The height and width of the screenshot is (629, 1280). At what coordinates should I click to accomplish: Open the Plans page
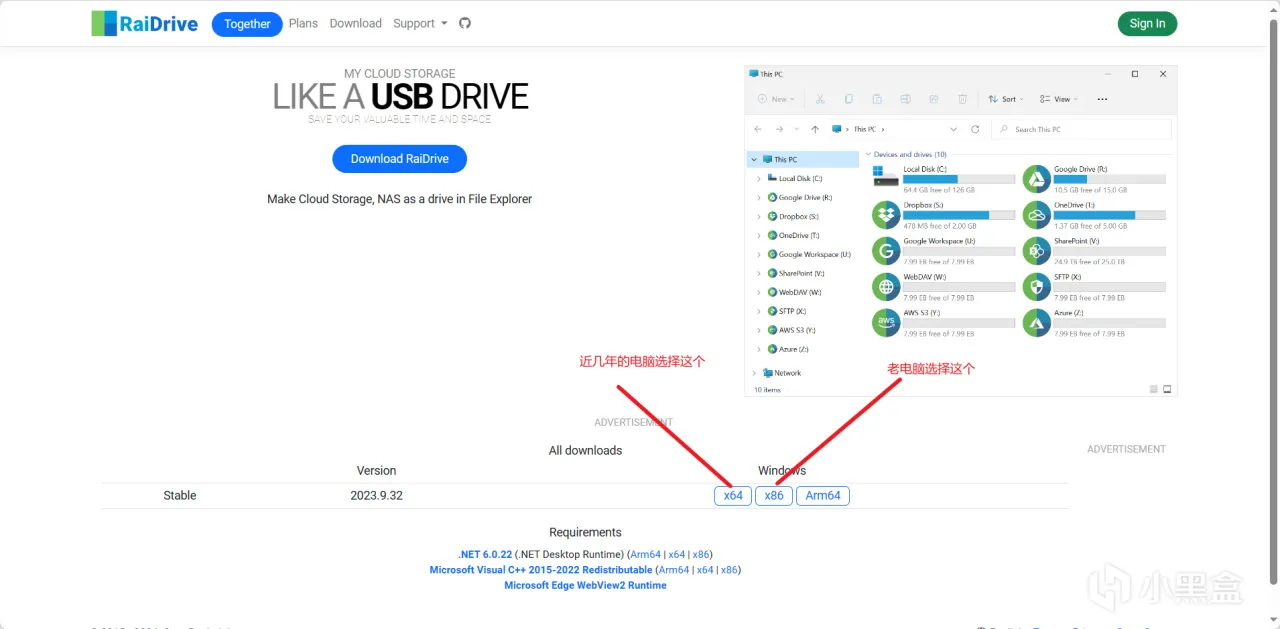click(x=303, y=23)
